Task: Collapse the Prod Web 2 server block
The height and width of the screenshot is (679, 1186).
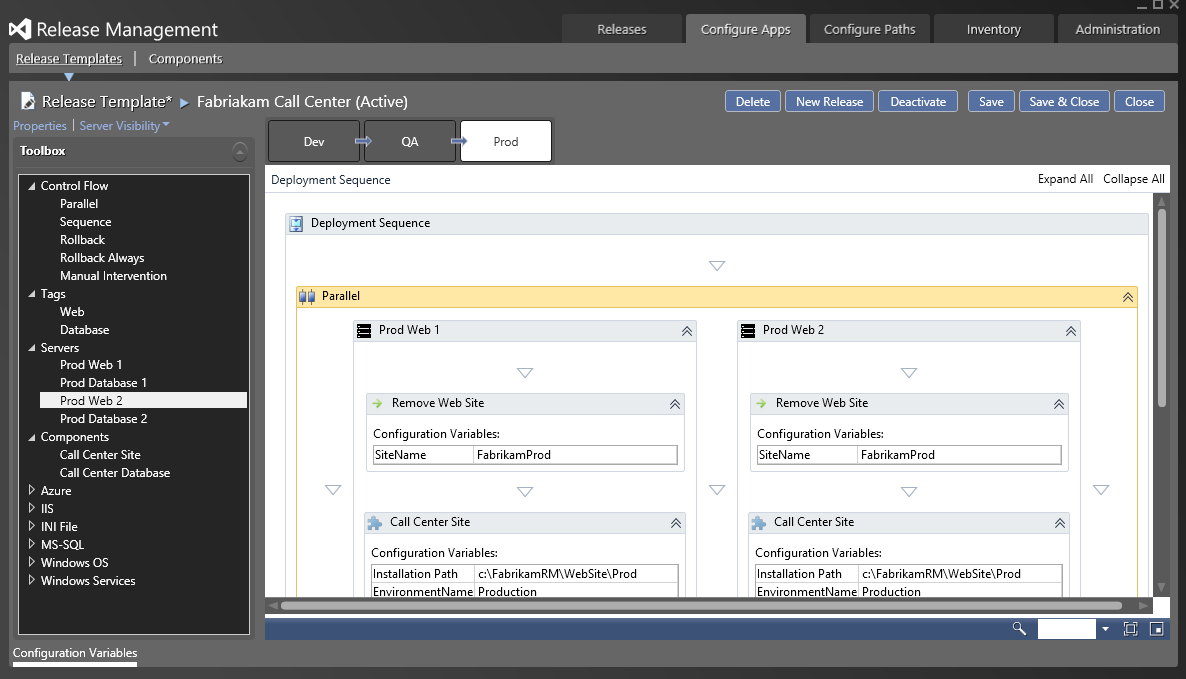Action: point(1070,331)
